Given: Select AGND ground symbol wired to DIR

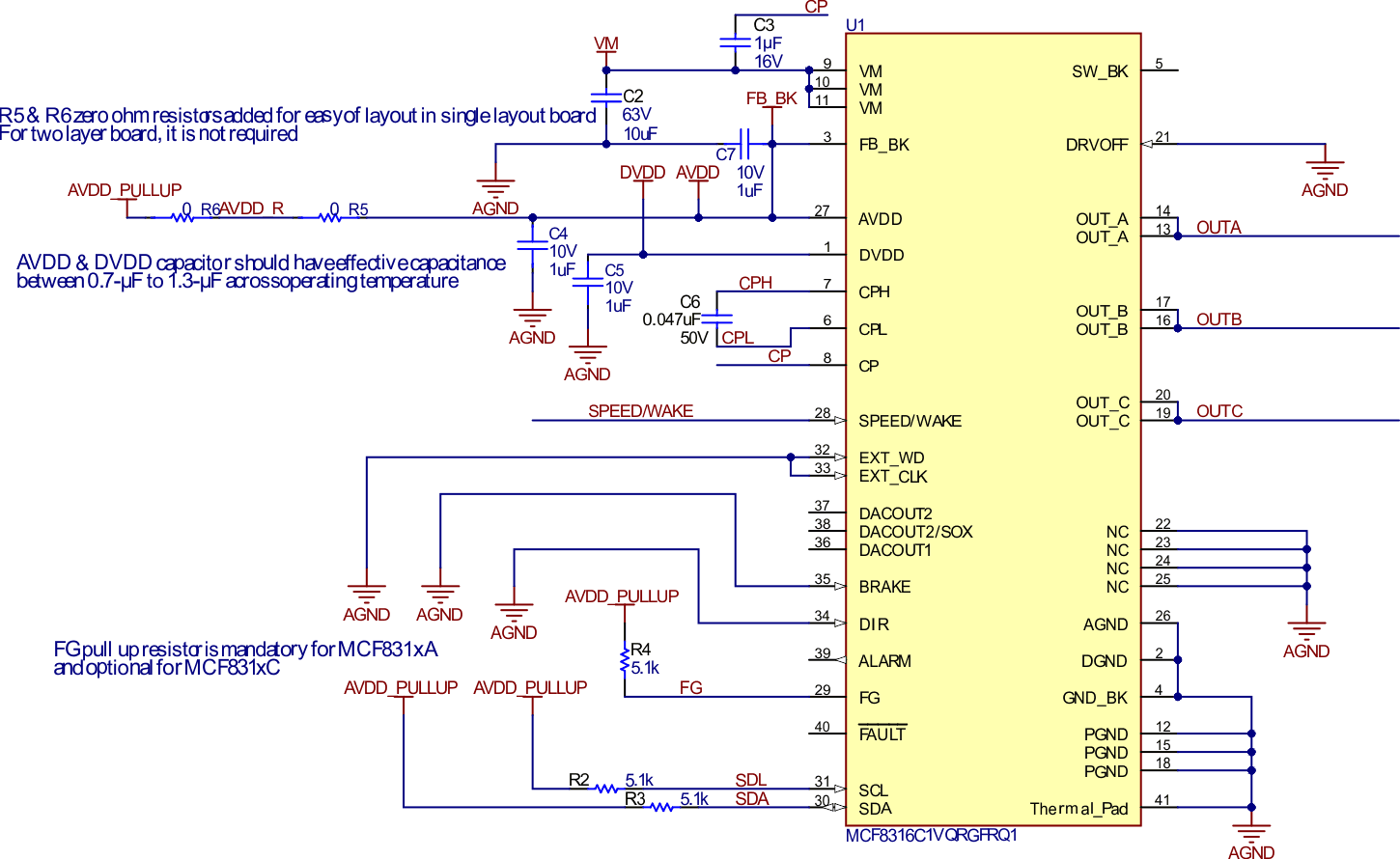Looking at the screenshot, I should pyautogui.click(x=514, y=613).
